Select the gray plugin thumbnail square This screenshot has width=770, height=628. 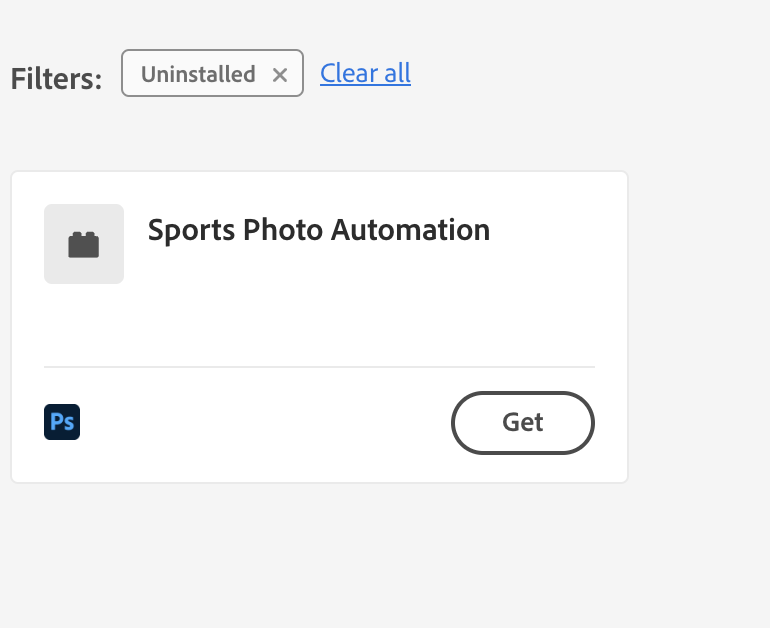(x=84, y=244)
